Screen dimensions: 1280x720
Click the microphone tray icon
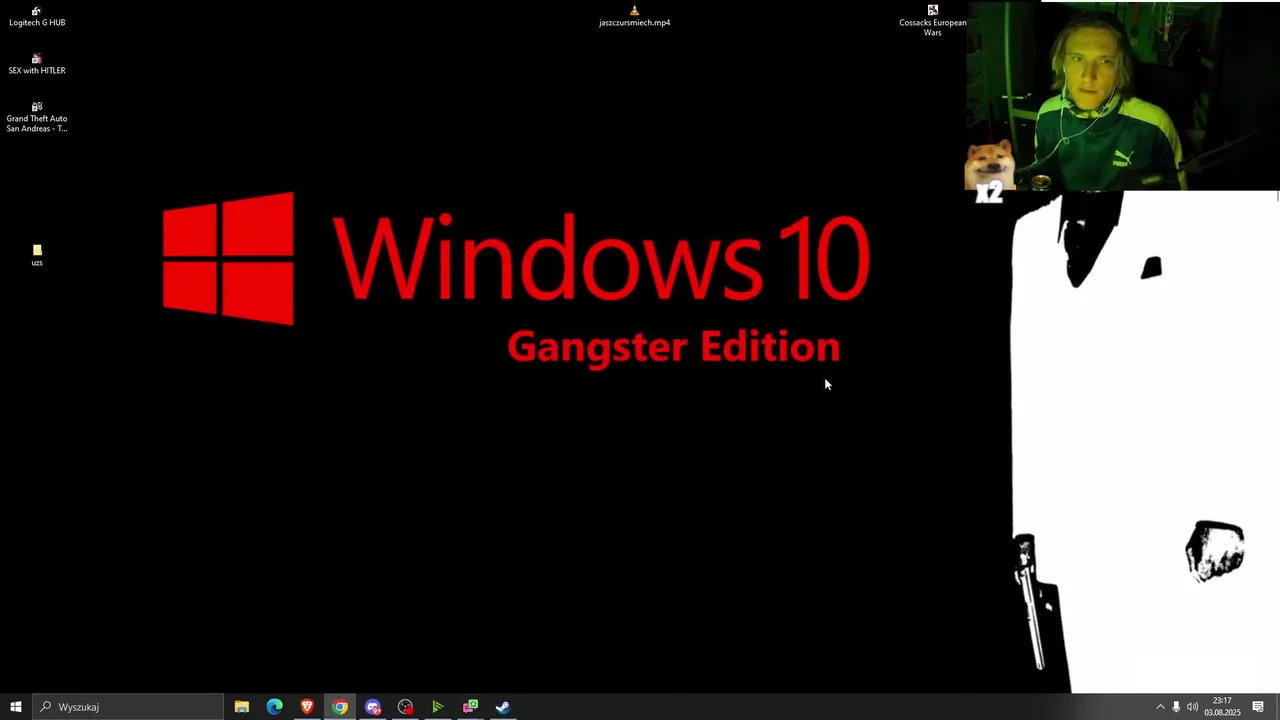1176,707
